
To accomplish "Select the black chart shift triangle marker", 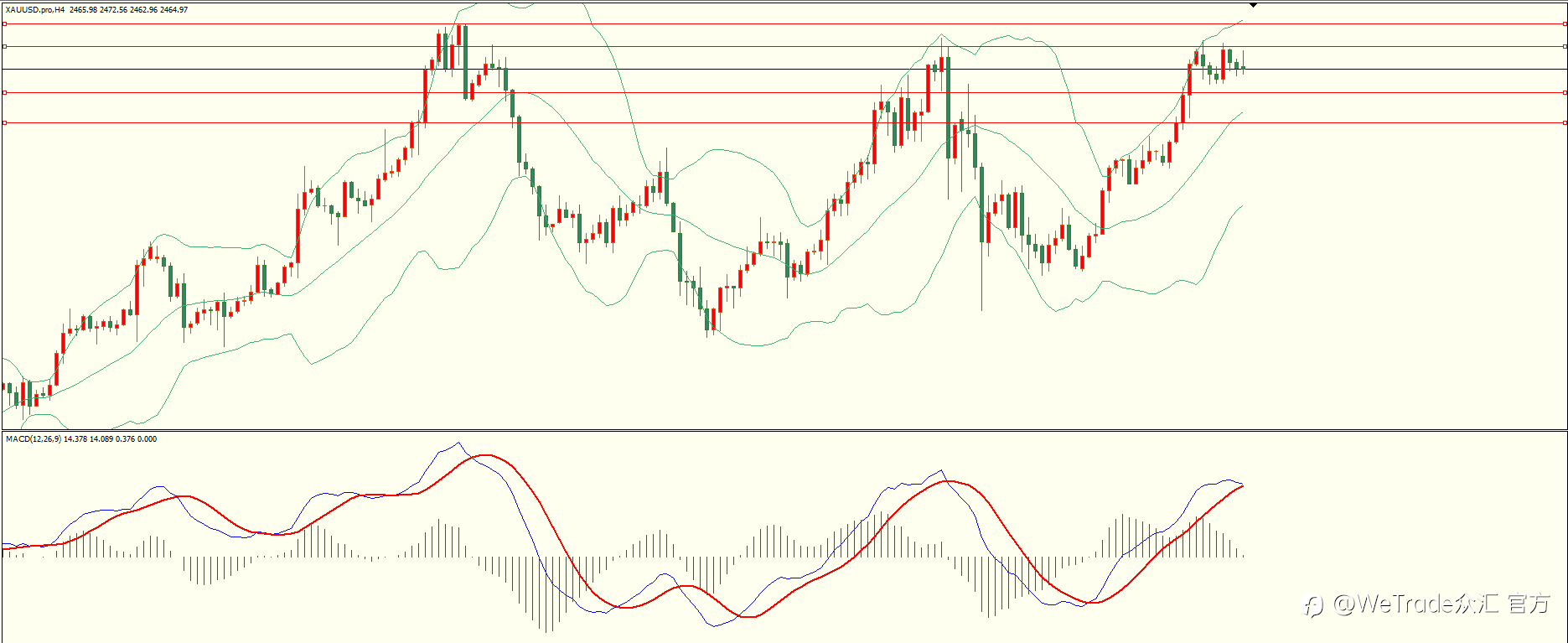I will (x=1253, y=5).
